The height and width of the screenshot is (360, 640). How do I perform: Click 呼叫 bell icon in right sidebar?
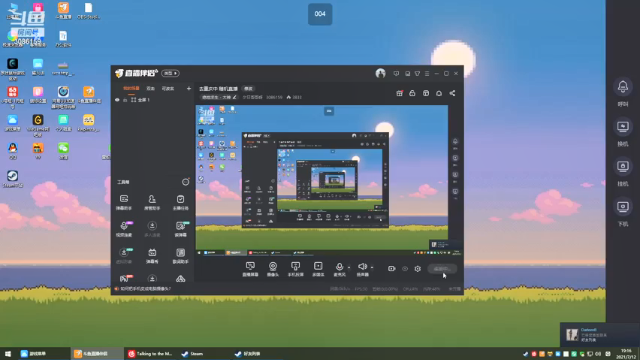623,87
